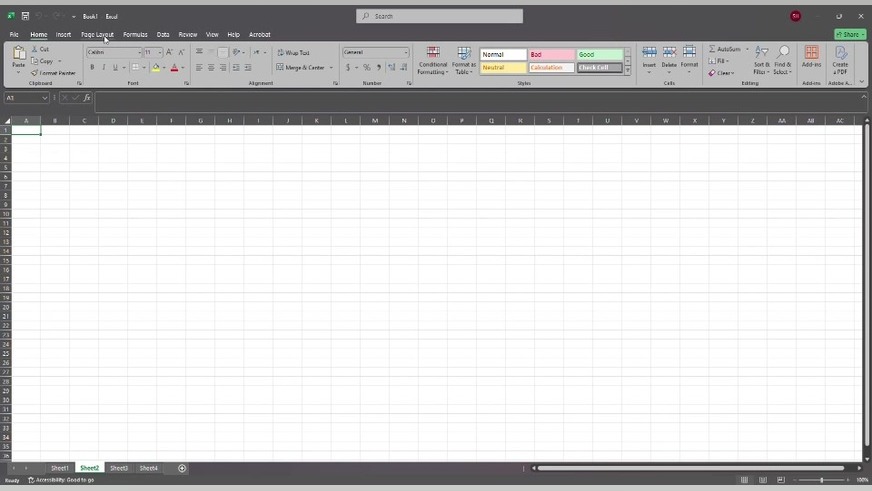Click the Increase Decimal icon

[x=392, y=67]
